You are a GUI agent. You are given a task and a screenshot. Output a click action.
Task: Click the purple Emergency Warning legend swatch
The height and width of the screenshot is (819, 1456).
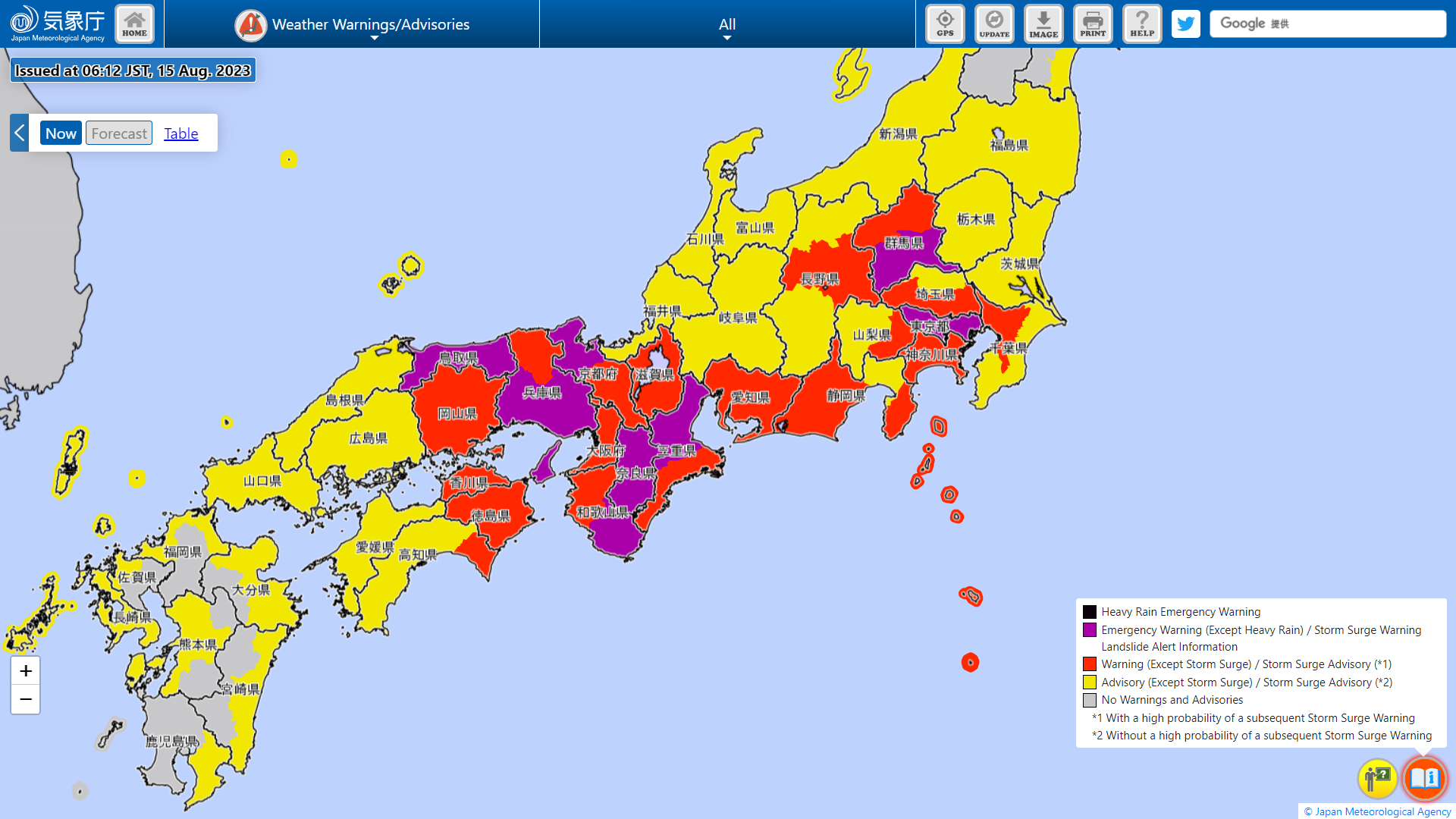1090,630
